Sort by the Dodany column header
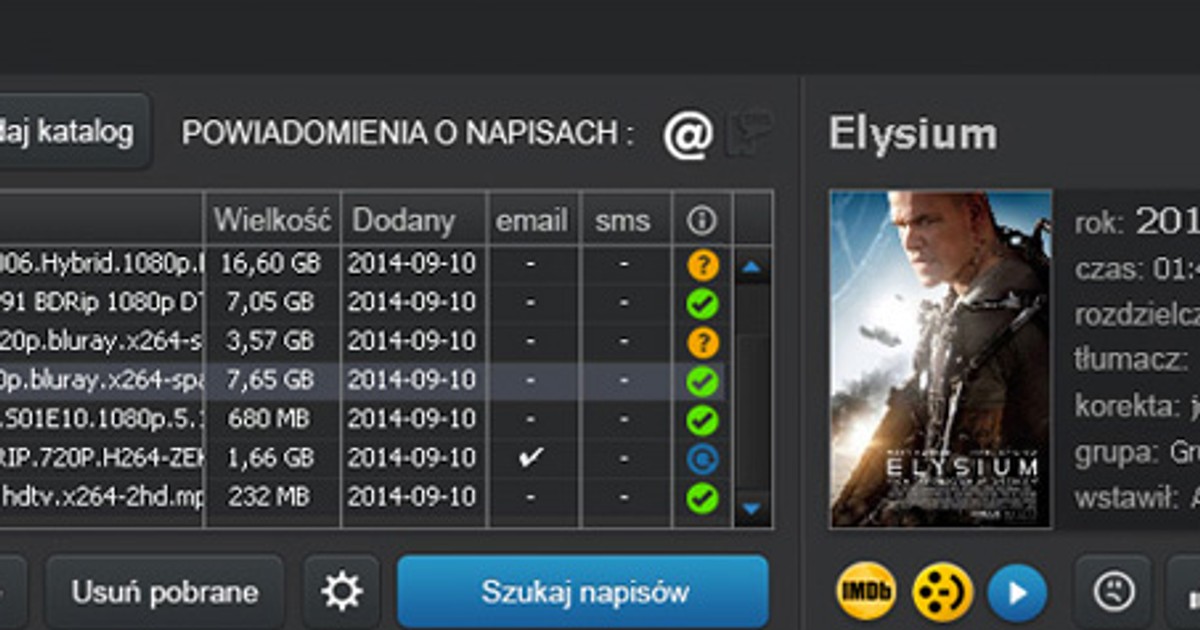Image resolution: width=1200 pixels, height=630 pixels. [402, 220]
